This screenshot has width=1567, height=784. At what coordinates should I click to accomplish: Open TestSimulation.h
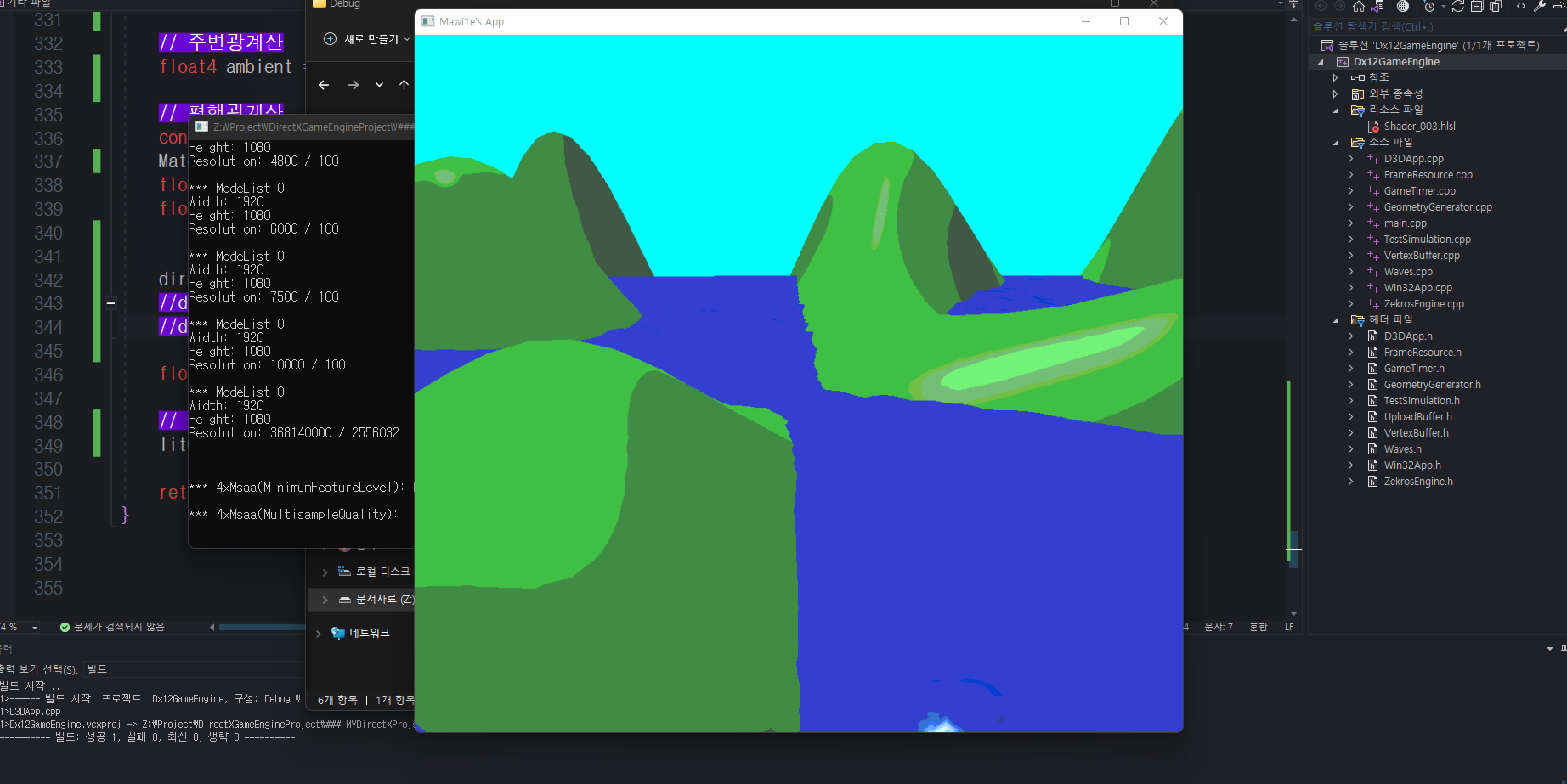coord(1422,400)
